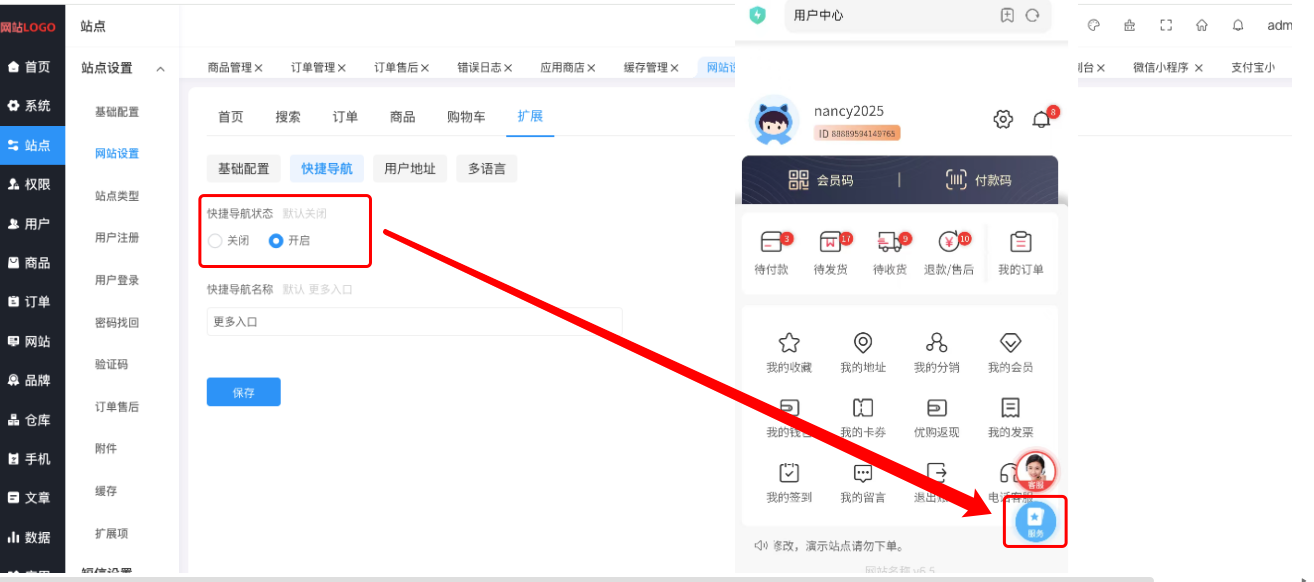Open the notification bell with badge
This screenshot has height=582, width=1314.
point(1041,120)
